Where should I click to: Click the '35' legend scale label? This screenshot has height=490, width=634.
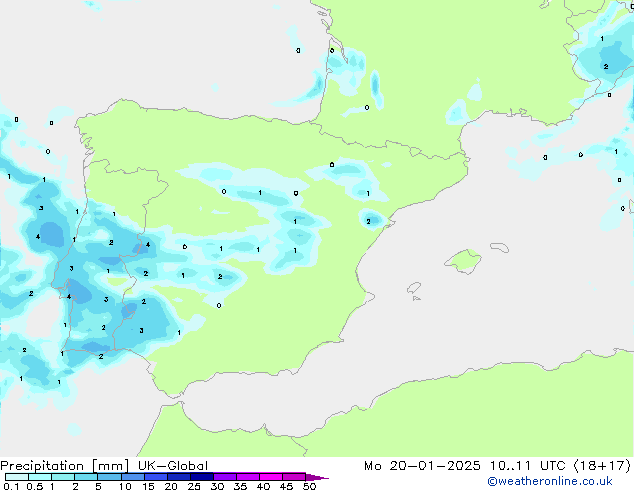(240, 486)
